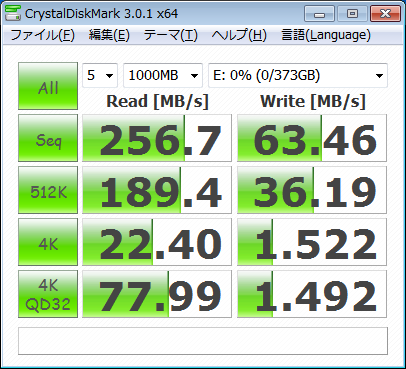Start the 4K random test
This screenshot has height=369, width=406.
pyautogui.click(x=48, y=242)
